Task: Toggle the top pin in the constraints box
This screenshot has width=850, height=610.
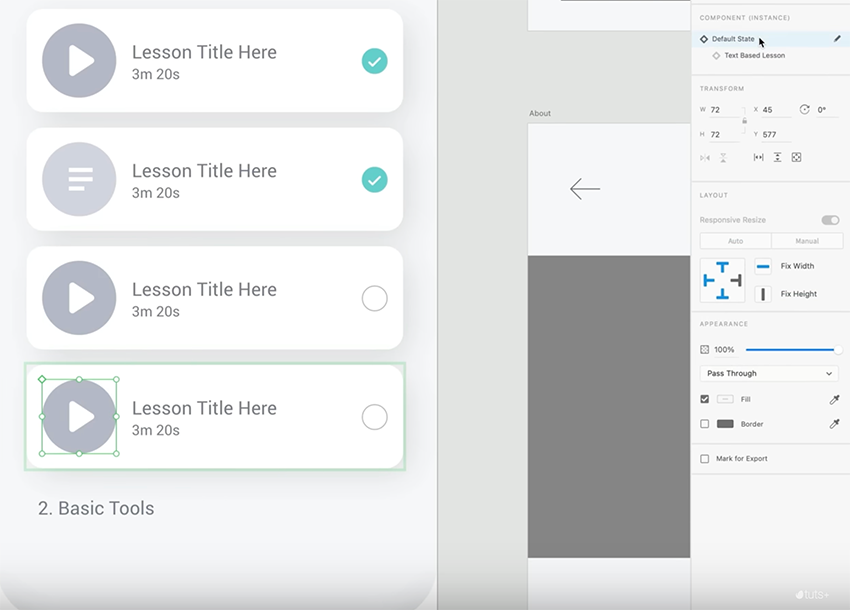Action: (723, 267)
